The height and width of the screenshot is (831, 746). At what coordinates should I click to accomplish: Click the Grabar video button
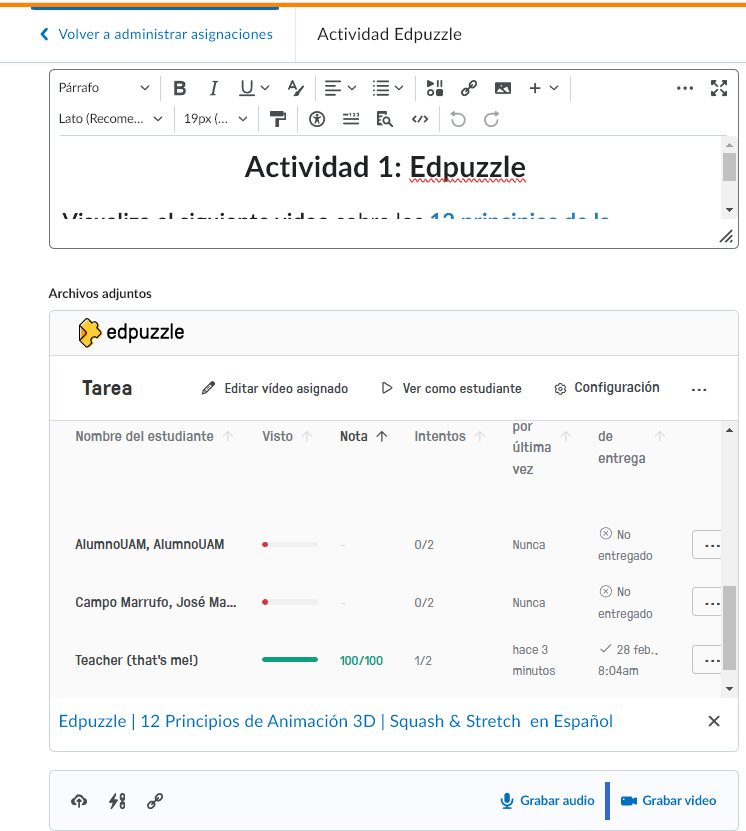coord(668,800)
